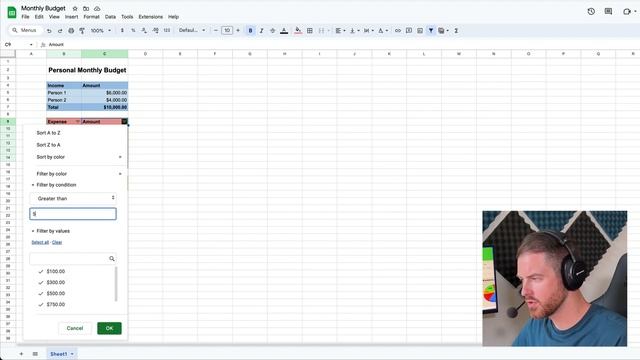Open the Default font dropdown
The width and height of the screenshot is (640, 360).
pos(192,31)
